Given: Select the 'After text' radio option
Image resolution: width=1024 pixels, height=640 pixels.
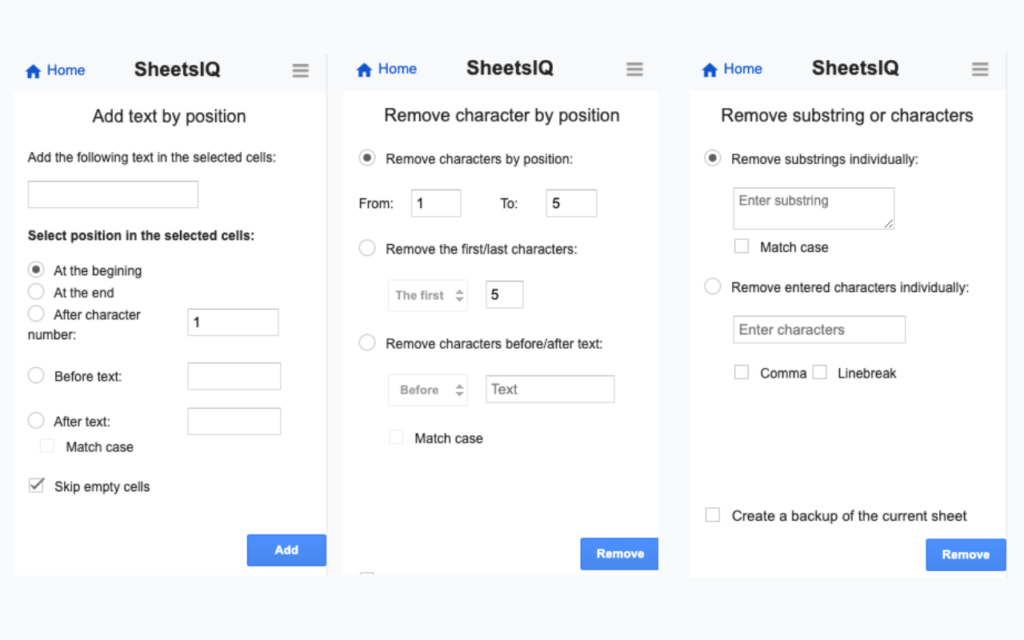Looking at the screenshot, I should 36,421.
